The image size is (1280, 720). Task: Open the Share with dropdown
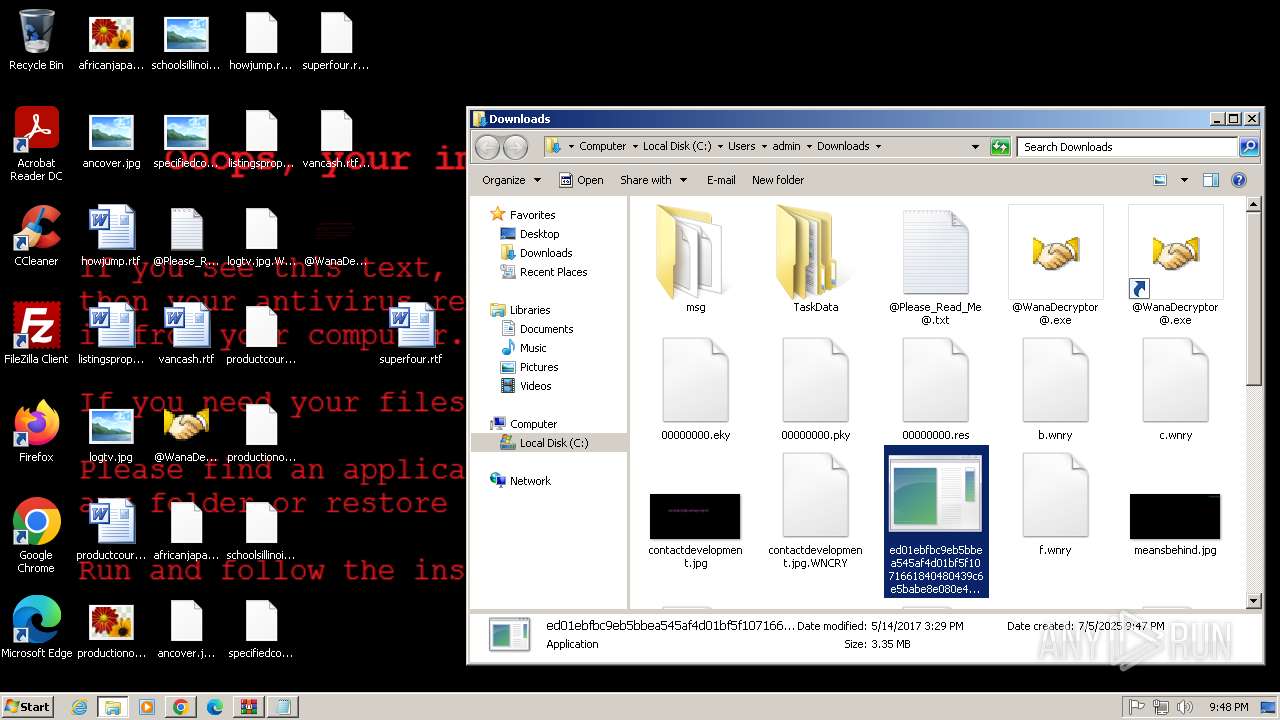pyautogui.click(x=654, y=180)
